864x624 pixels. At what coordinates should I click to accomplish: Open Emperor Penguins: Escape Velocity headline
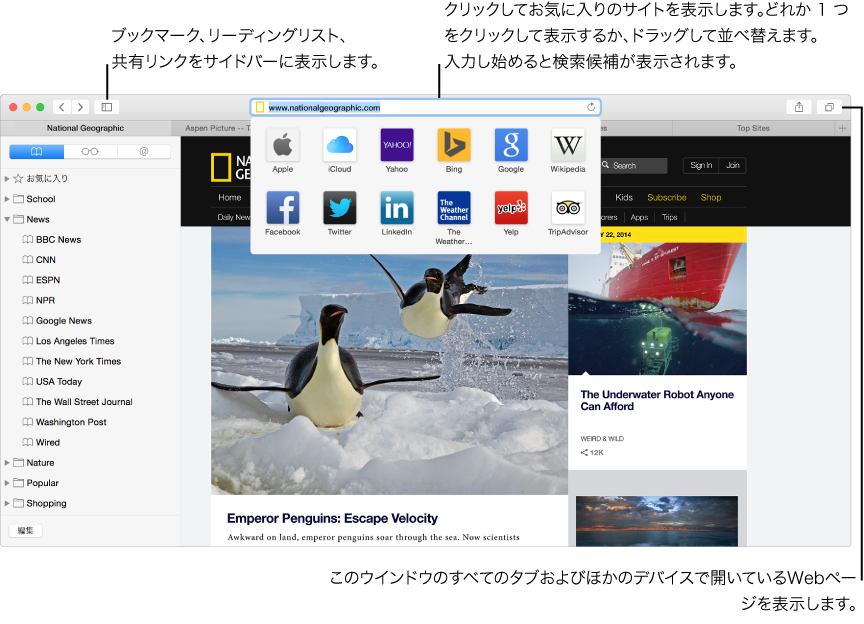pyautogui.click(x=332, y=518)
